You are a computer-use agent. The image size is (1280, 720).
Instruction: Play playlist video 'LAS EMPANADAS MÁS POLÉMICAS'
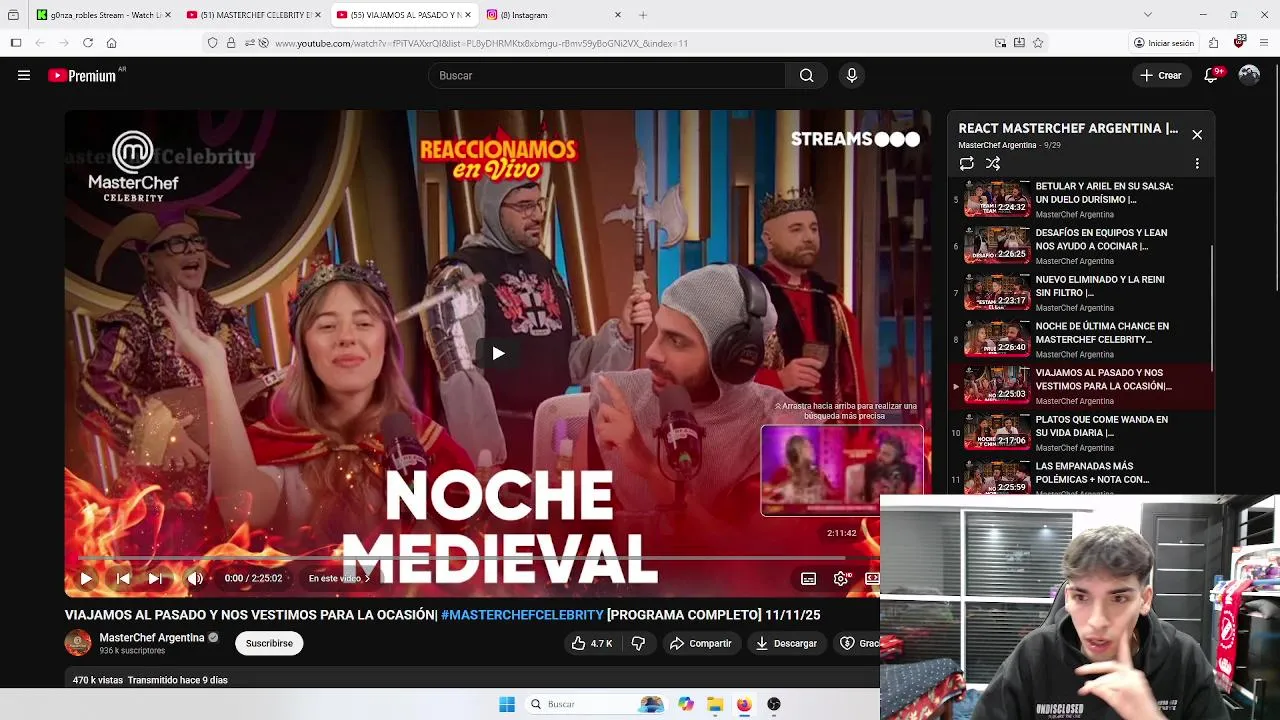(1080, 476)
